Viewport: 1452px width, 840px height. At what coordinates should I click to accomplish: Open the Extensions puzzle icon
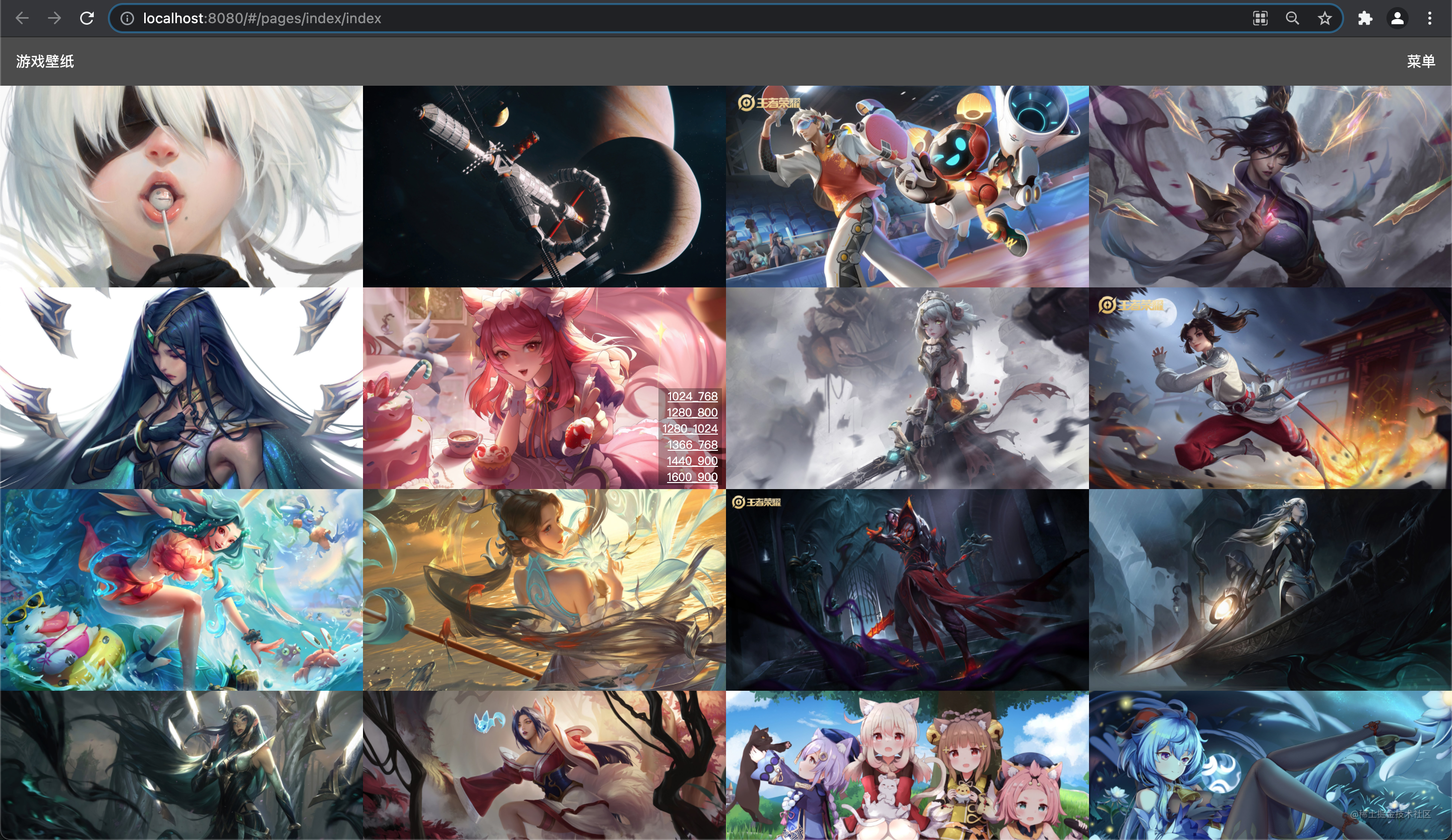click(1365, 19)
